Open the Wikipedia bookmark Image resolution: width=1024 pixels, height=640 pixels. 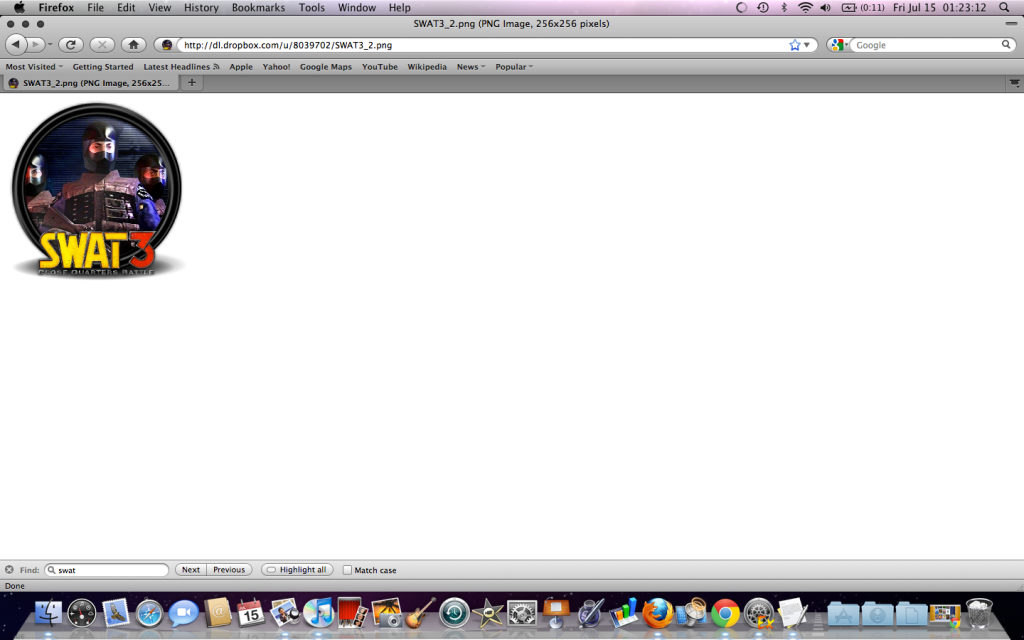[x=427, y=67]
